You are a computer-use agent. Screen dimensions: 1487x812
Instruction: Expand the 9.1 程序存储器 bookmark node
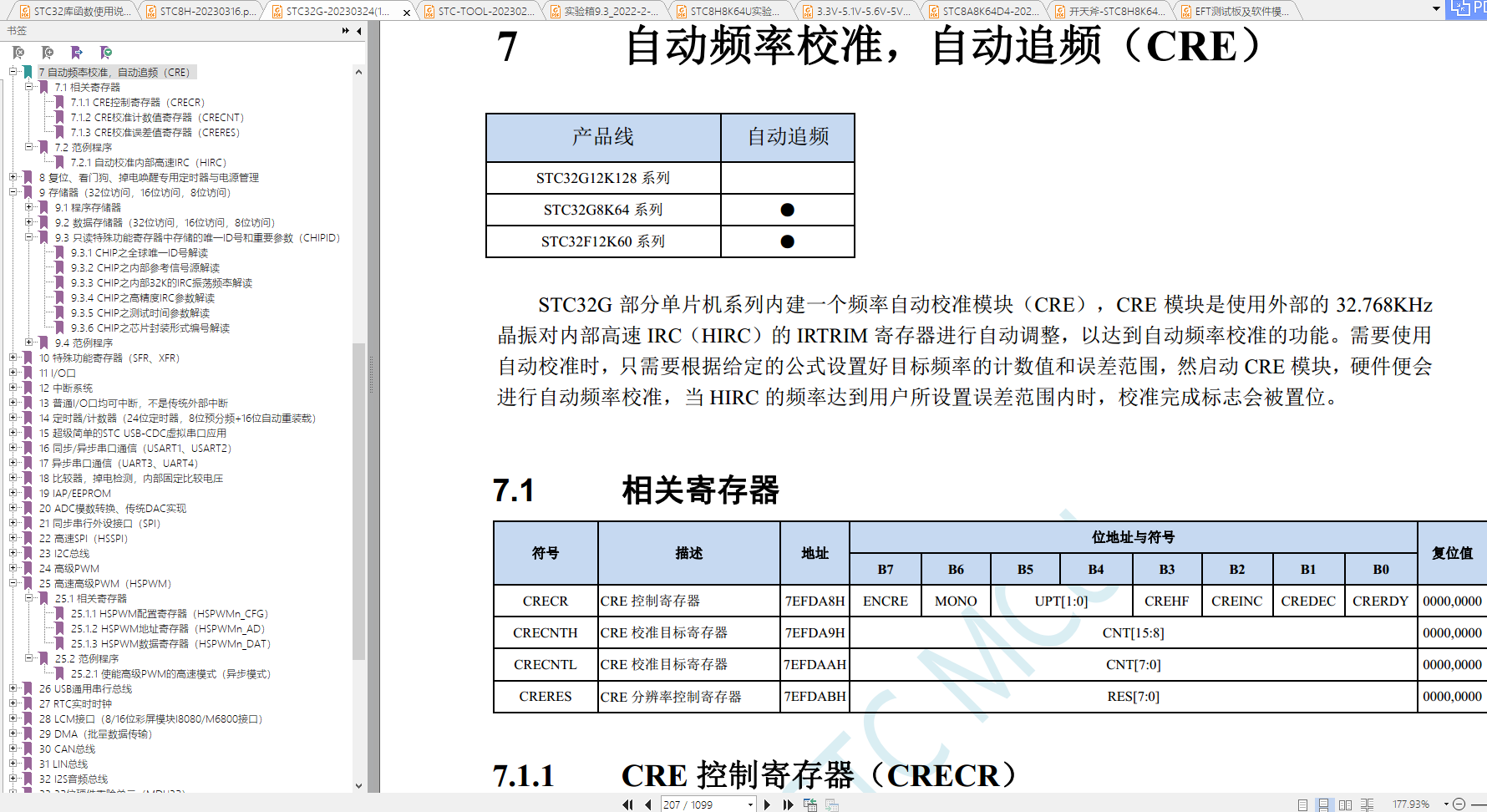[29, 207]
